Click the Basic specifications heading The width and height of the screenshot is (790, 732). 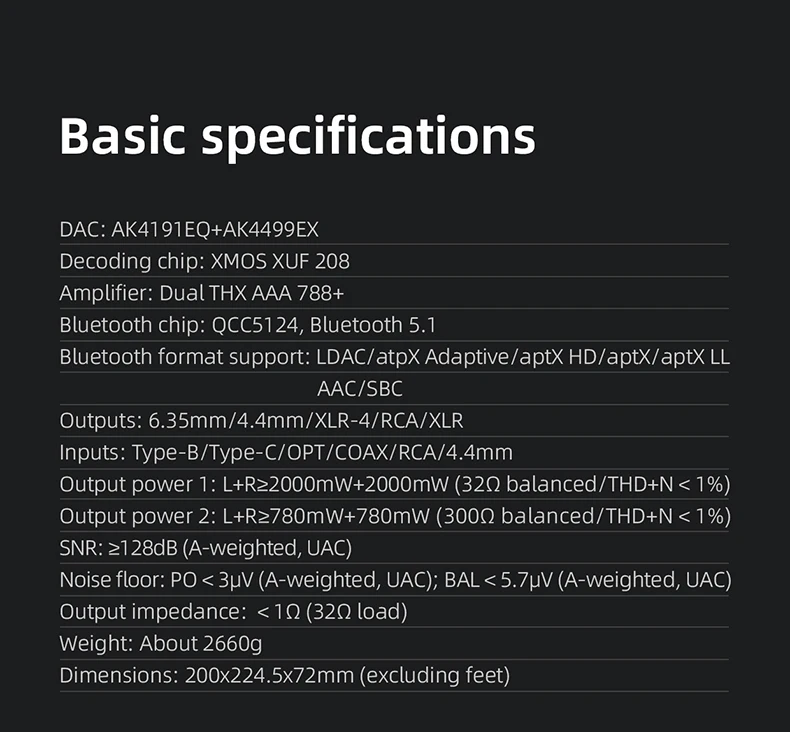point(297,137)
